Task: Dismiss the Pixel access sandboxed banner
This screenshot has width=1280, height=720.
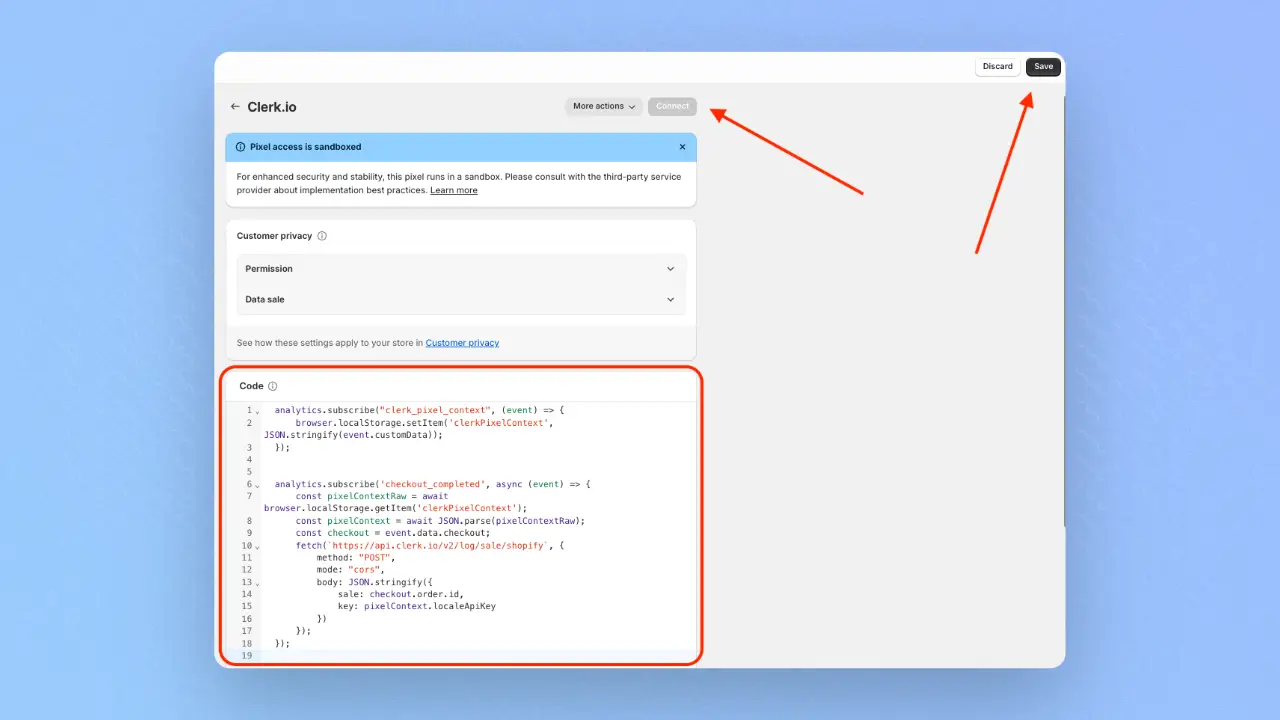Action: [x=682, y=147]
